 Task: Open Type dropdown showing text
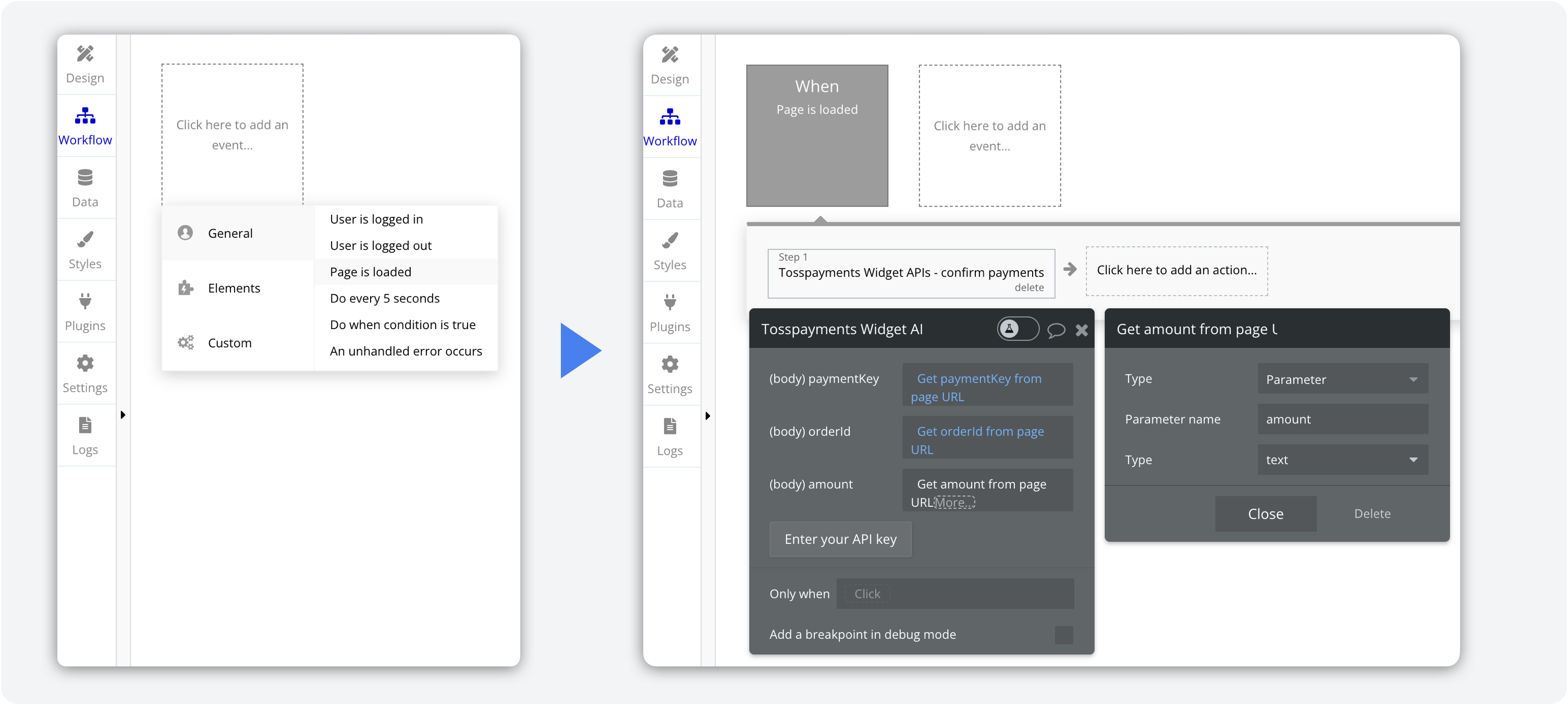click(x=1342, y=459)
